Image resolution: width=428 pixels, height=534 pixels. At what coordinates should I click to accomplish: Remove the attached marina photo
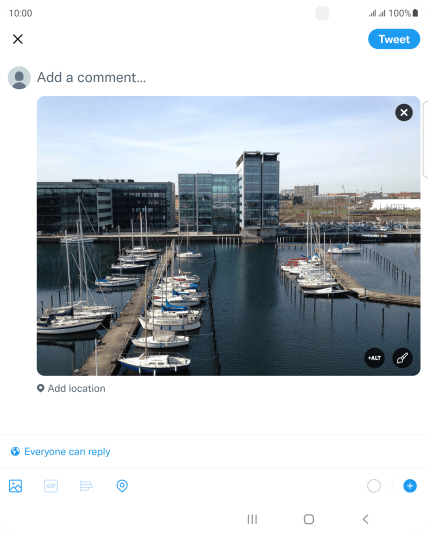pyautogui.click(x=404, y=113)
